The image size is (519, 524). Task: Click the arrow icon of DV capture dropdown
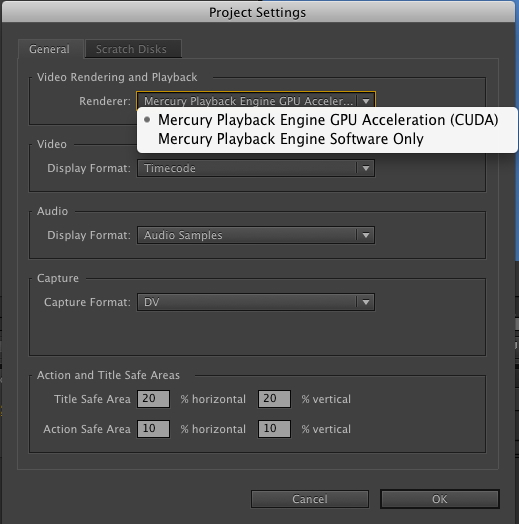(366, 302)
